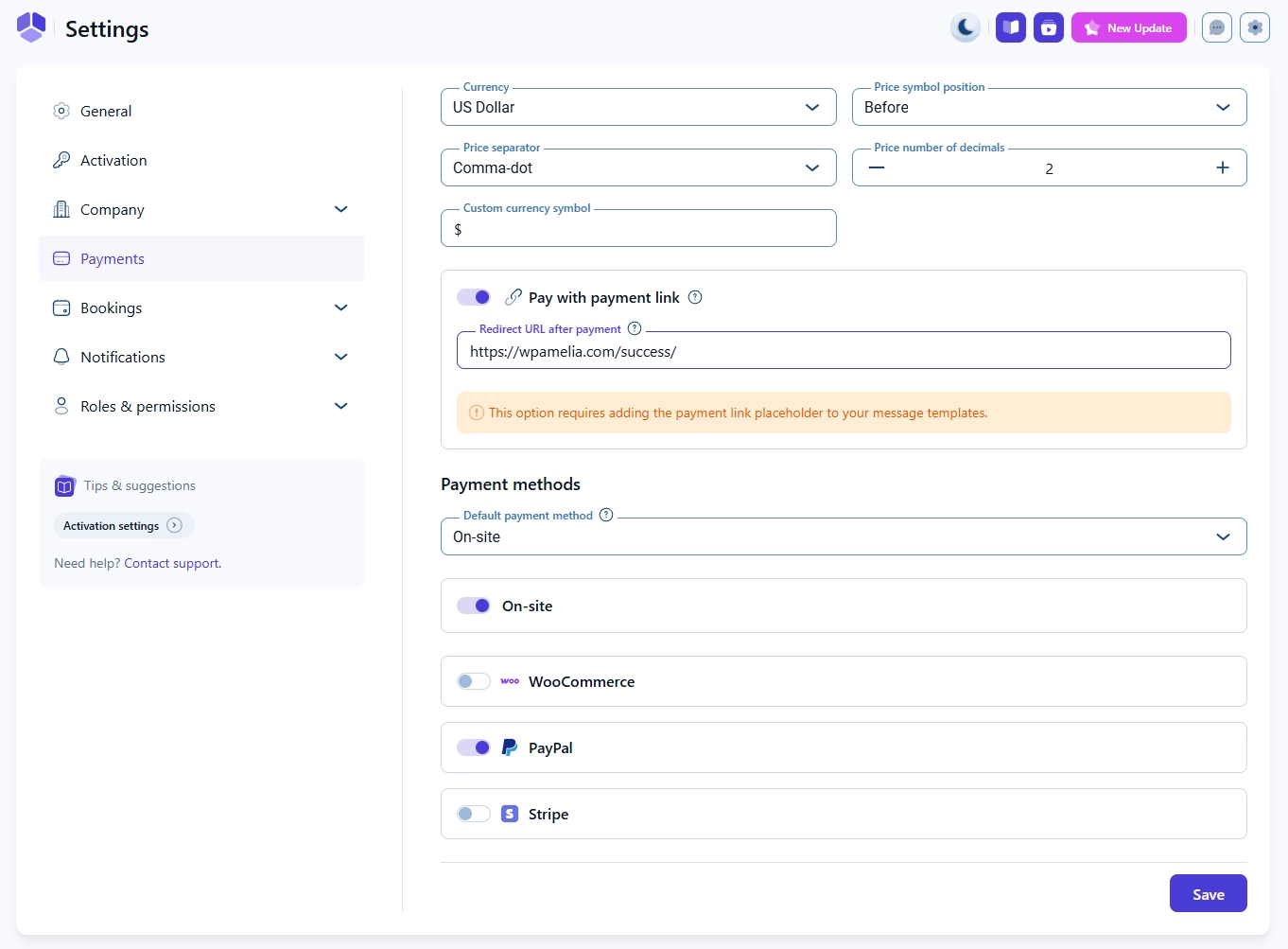Click help icon next to Pay with payment link

(695, 297)
